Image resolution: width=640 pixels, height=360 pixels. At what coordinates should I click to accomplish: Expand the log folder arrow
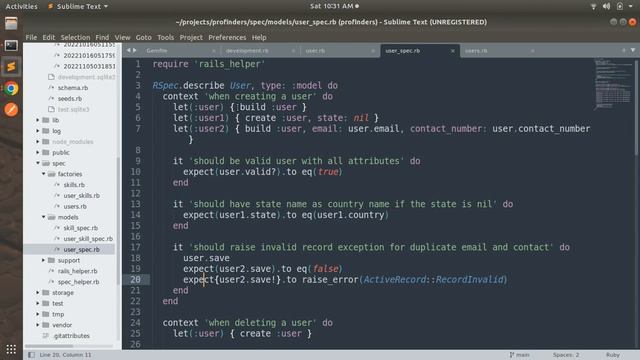click(38, 131)
